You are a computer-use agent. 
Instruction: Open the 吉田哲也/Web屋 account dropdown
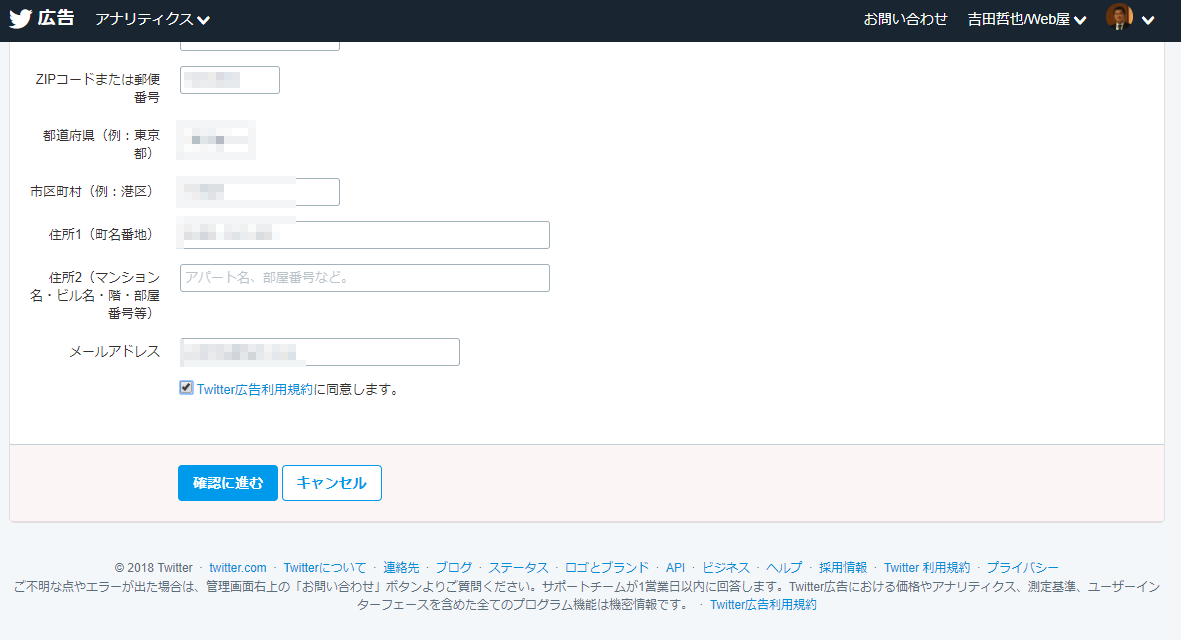(x=1026, y=20)
